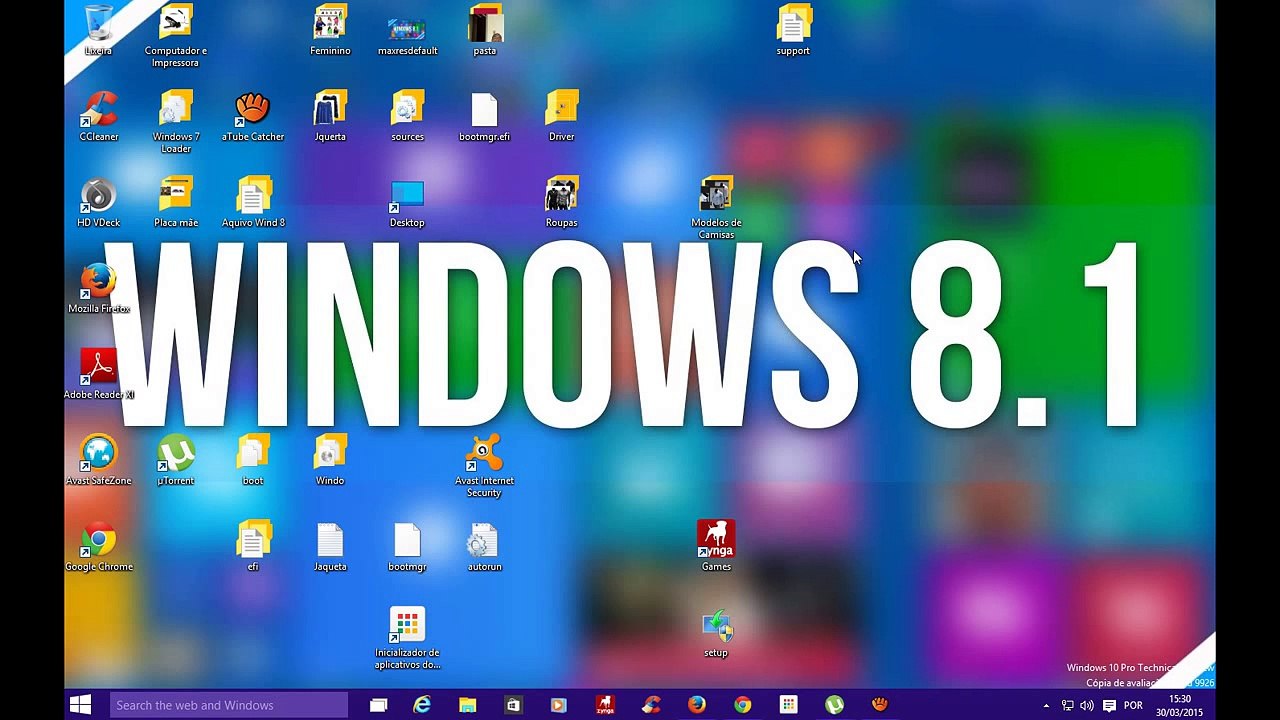This screenshot has width=1280, height=720.
Task: Open Zynga from the taskbar
Action: coord(604,705)
